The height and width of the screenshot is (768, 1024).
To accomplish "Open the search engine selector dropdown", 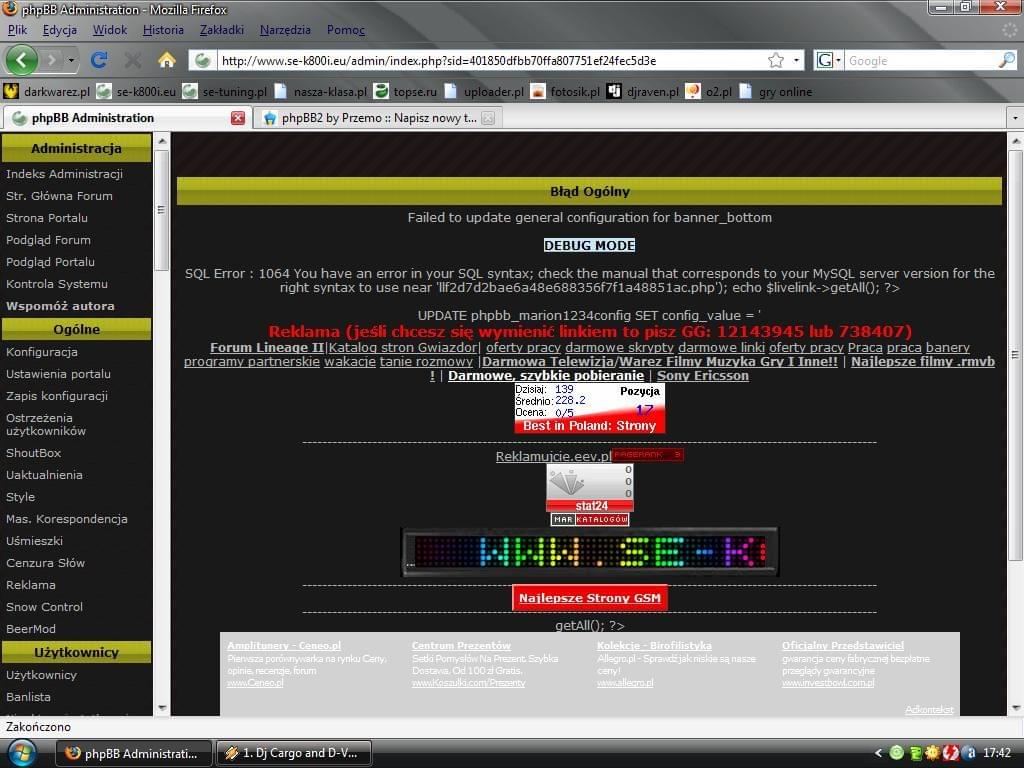I will point(828,61).
